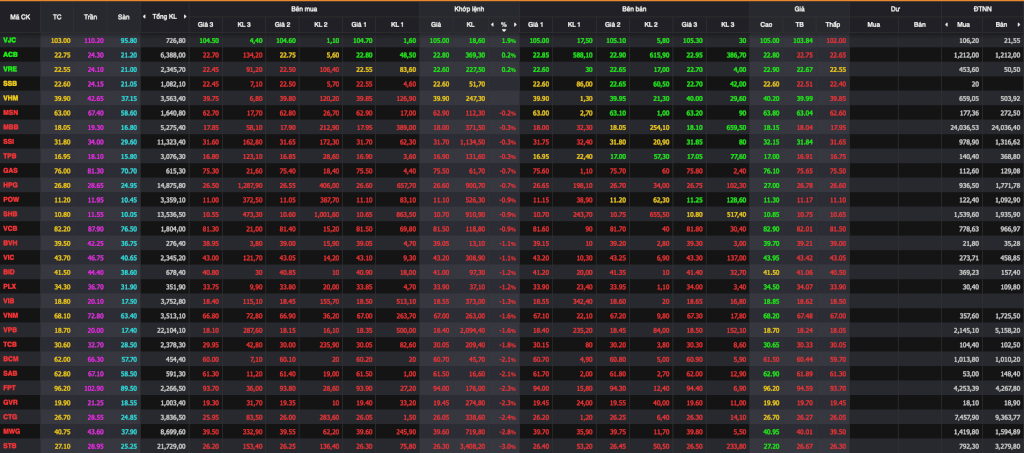The height and width of the screenshot is (453, 1024).
Task: Click the ĐTNN group header
Action: (x=982, y=9)
